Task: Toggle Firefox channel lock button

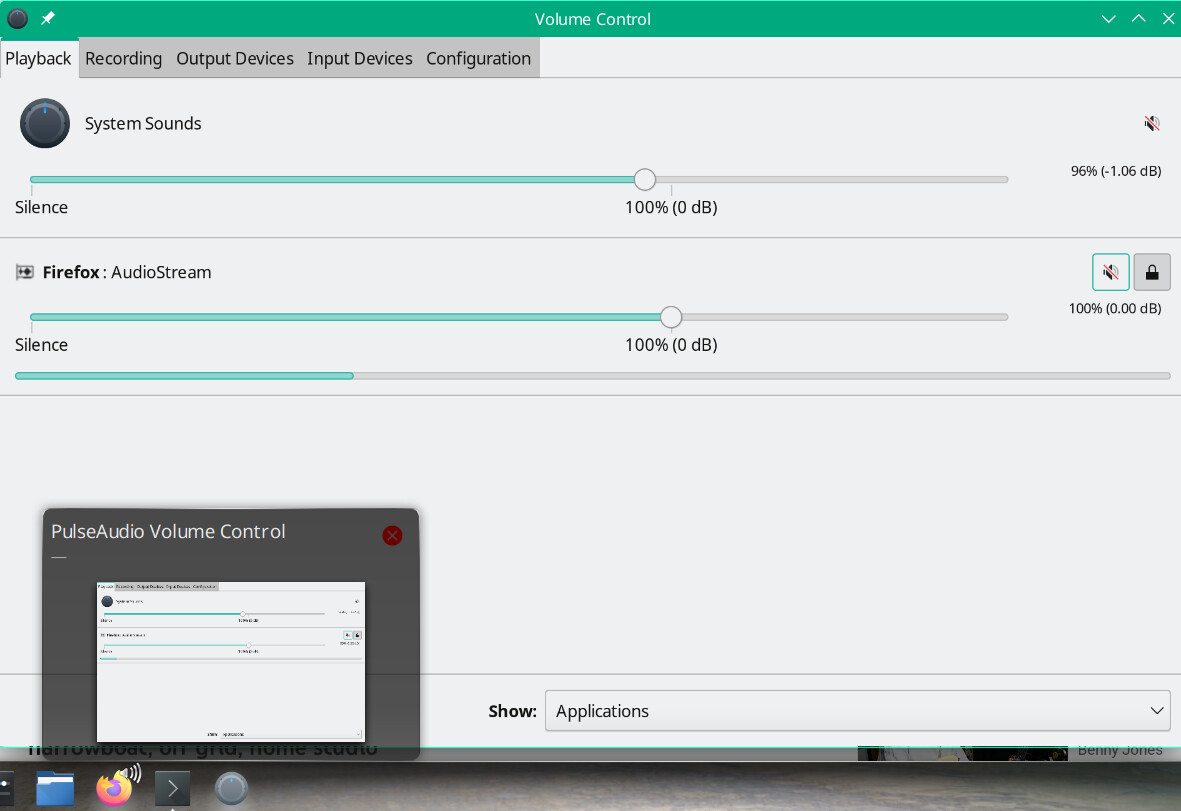Action: click(x=1152, y=272)
